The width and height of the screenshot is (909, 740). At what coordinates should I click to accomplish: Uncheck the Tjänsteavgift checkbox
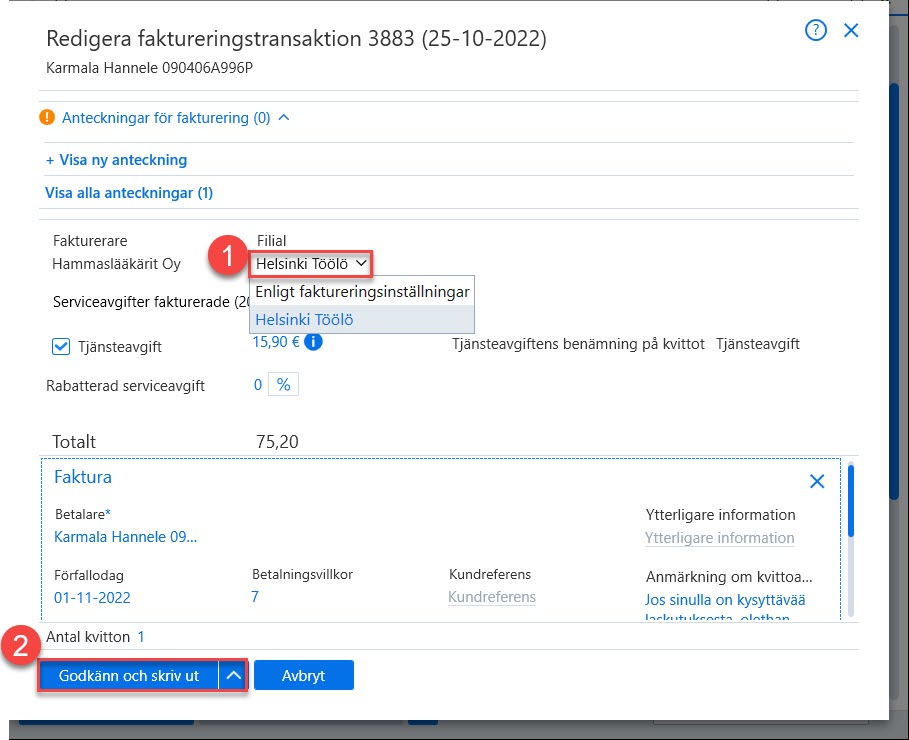pos(61,347)
